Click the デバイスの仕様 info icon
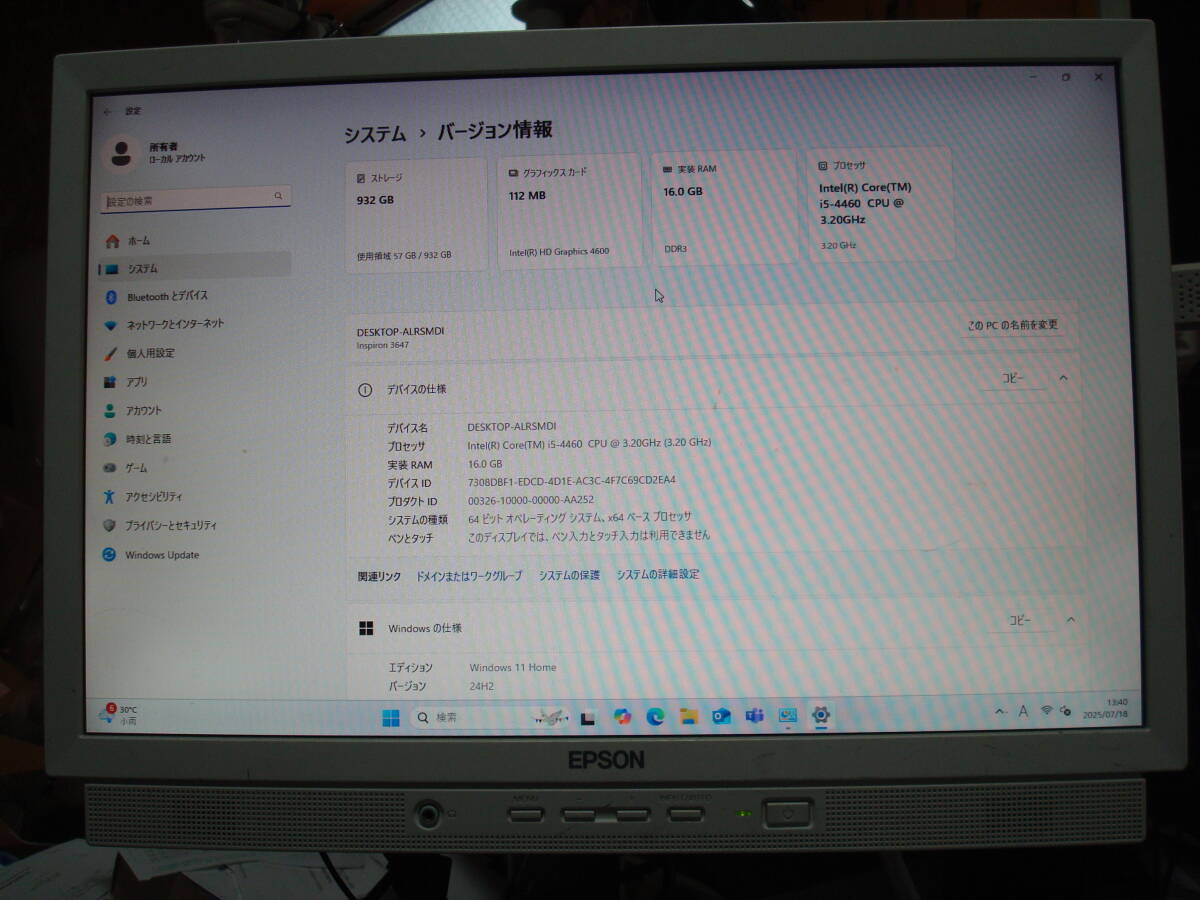The width and height of the screenshot is (1200, 900). [x=366, y=390]
